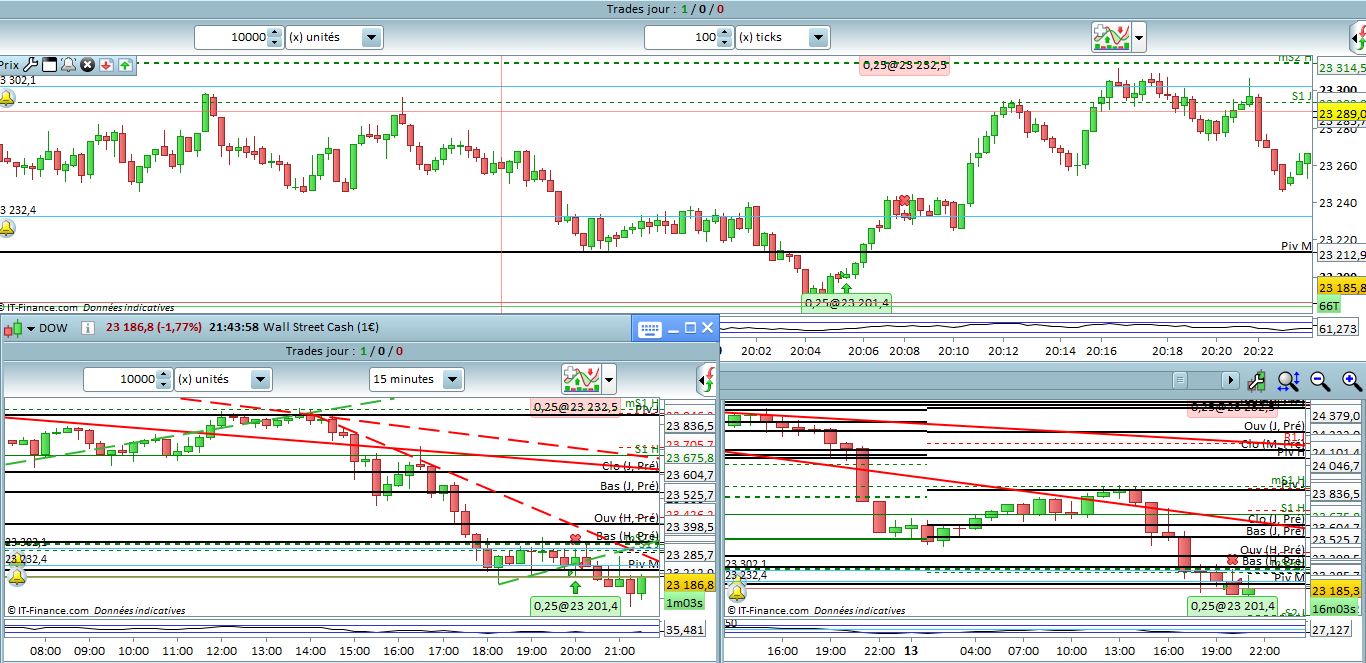The height and width of the screenshot is (663, 1366).
Task: Click the 23 186,8 price tag in DOW window
Action: click(x=690, y=585)
